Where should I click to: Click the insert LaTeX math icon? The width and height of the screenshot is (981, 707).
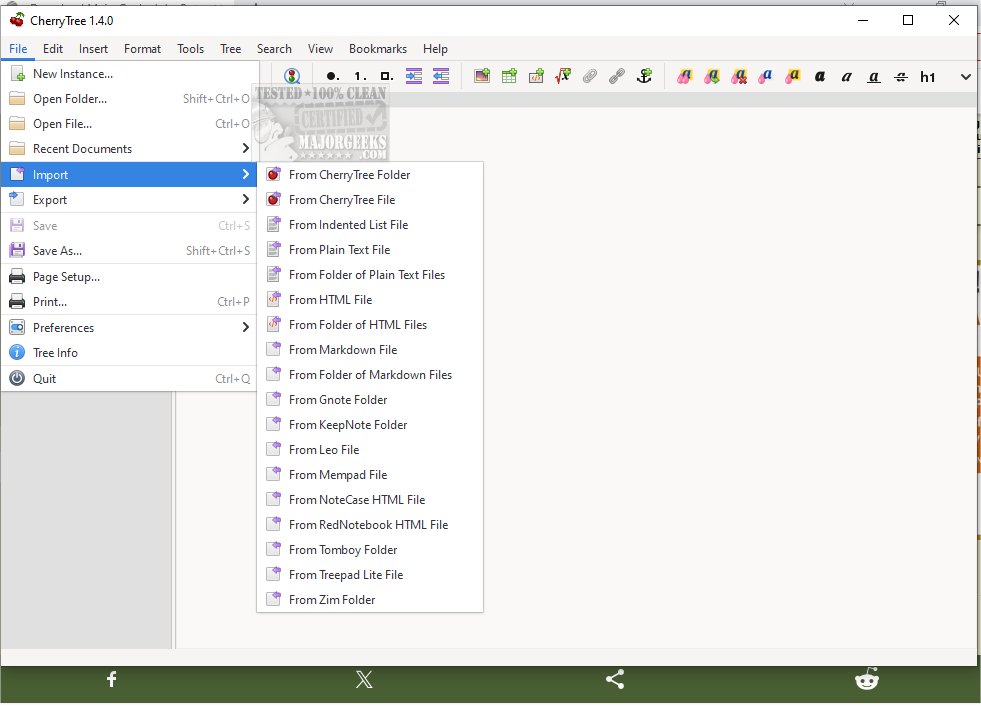(x=563, y=76)
